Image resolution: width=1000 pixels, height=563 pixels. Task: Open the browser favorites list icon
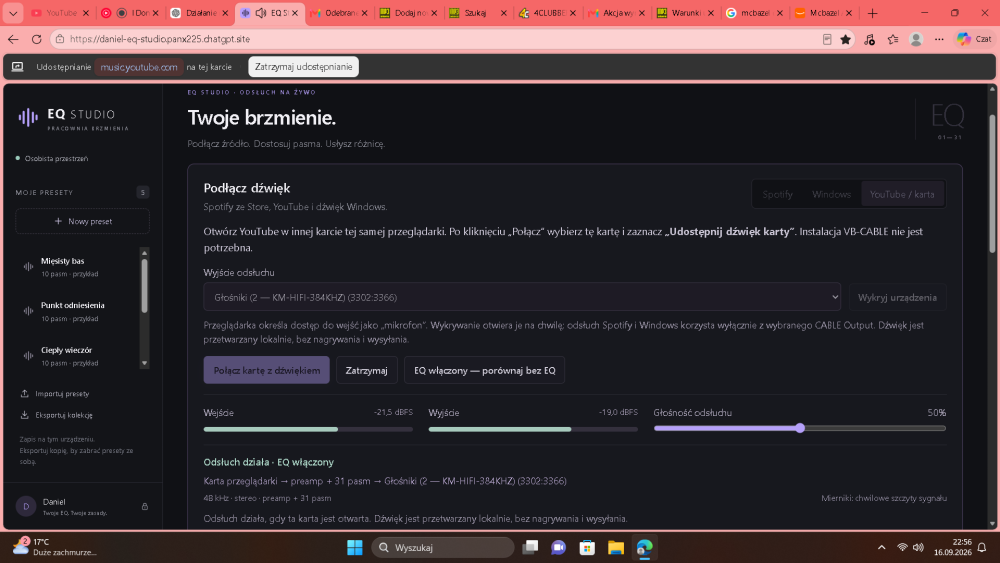pyautogui.click(x=893, y=39)
